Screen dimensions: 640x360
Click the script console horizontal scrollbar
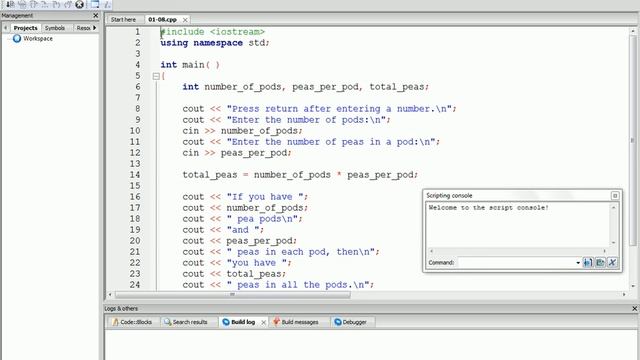tap(518, 251)
